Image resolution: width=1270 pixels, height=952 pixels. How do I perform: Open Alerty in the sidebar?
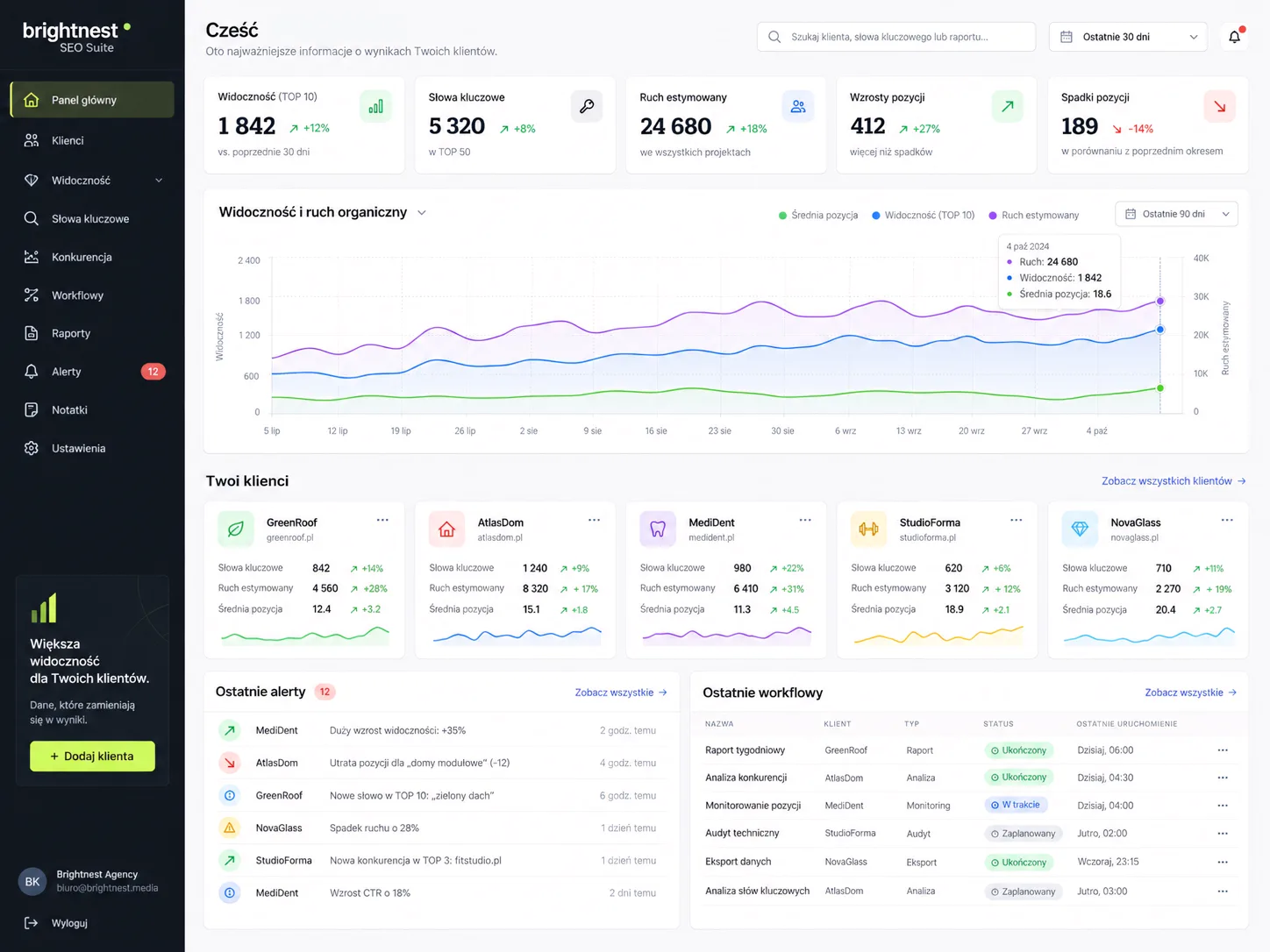click(x=92, y=372)
